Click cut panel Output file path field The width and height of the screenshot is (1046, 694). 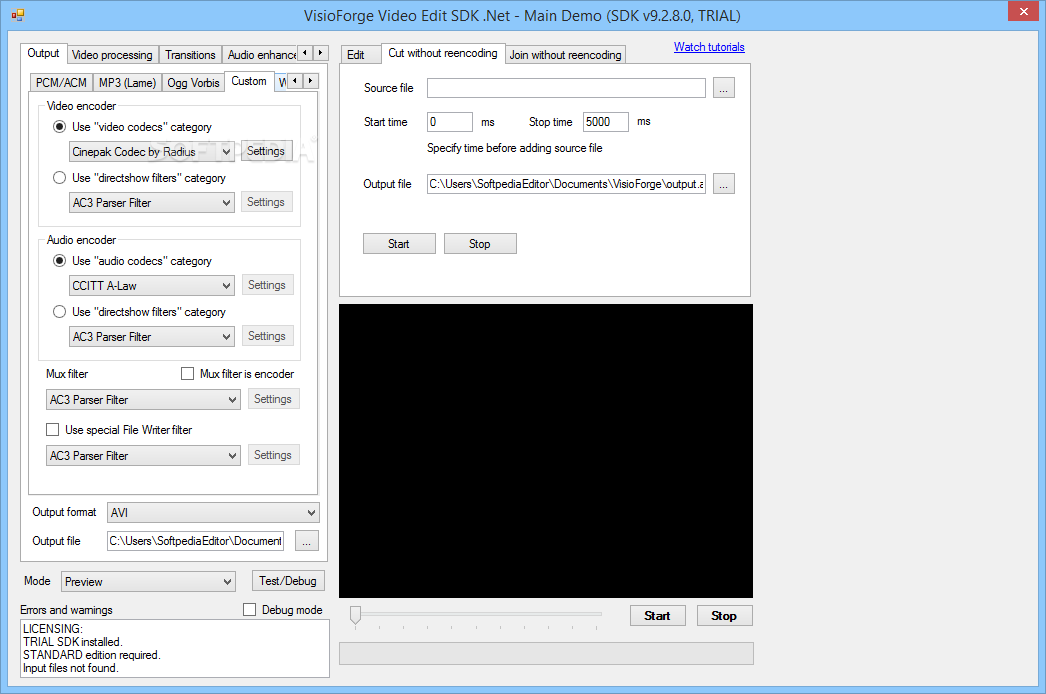(x=566, y=184)
